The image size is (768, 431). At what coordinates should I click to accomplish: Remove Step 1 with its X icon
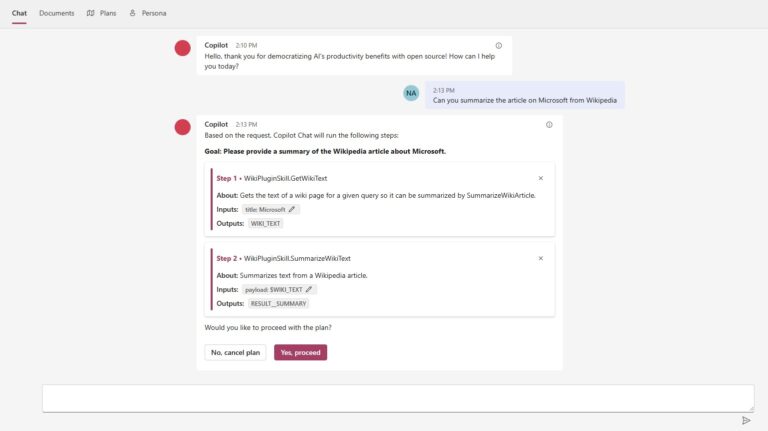click(x=541, y=178)
